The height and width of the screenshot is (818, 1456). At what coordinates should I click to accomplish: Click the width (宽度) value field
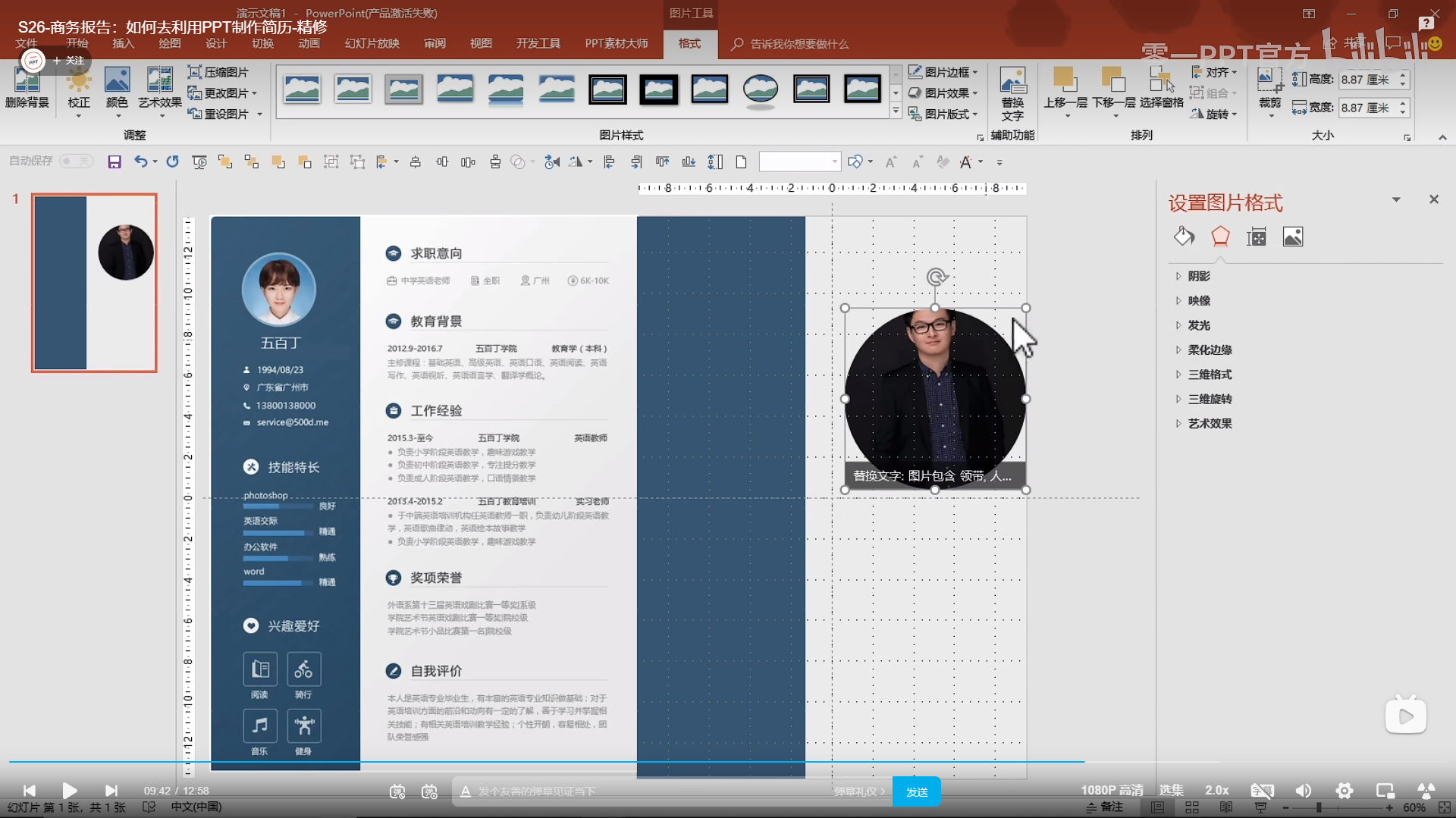1367,108
